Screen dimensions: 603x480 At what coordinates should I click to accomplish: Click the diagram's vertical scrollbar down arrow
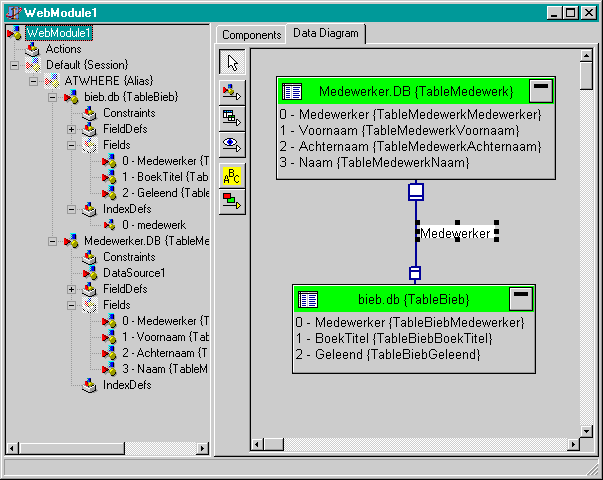(586, 427)
